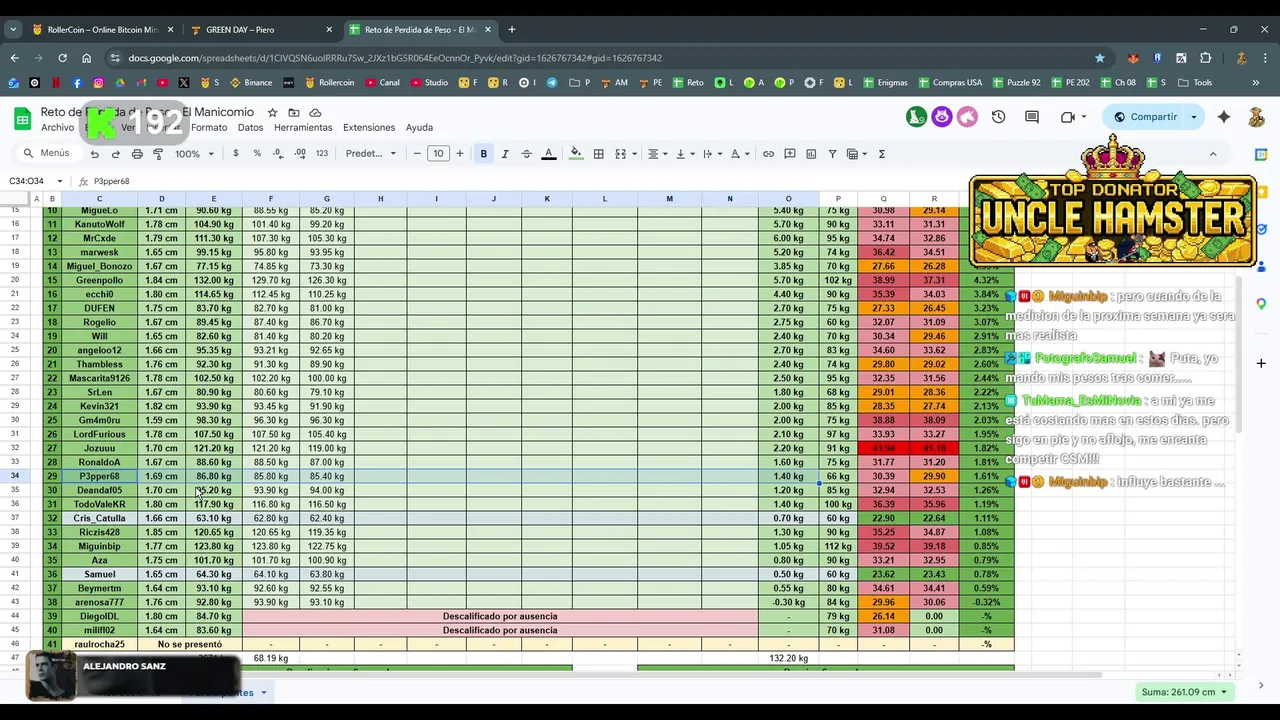1280x720 pixels.
Task: Print the spreadsheet
Action: [x=137, y=154]
